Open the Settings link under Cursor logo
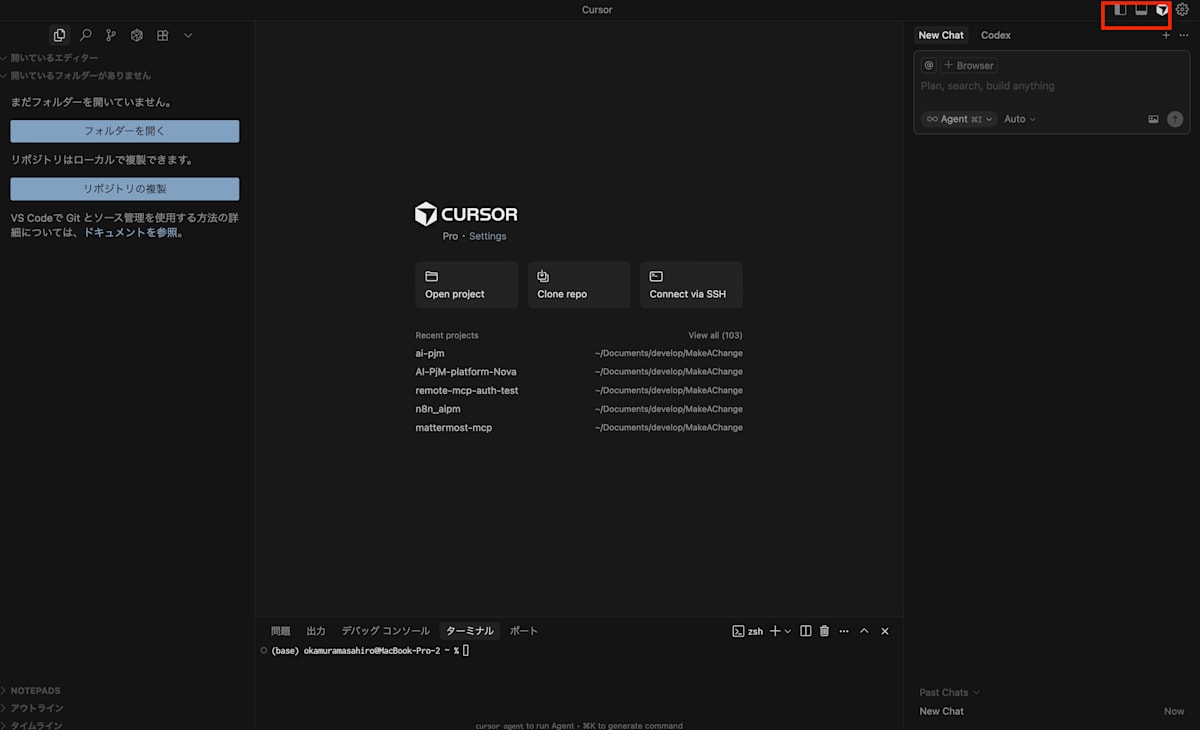This screenshot has width=1200, height=730. 488,236
